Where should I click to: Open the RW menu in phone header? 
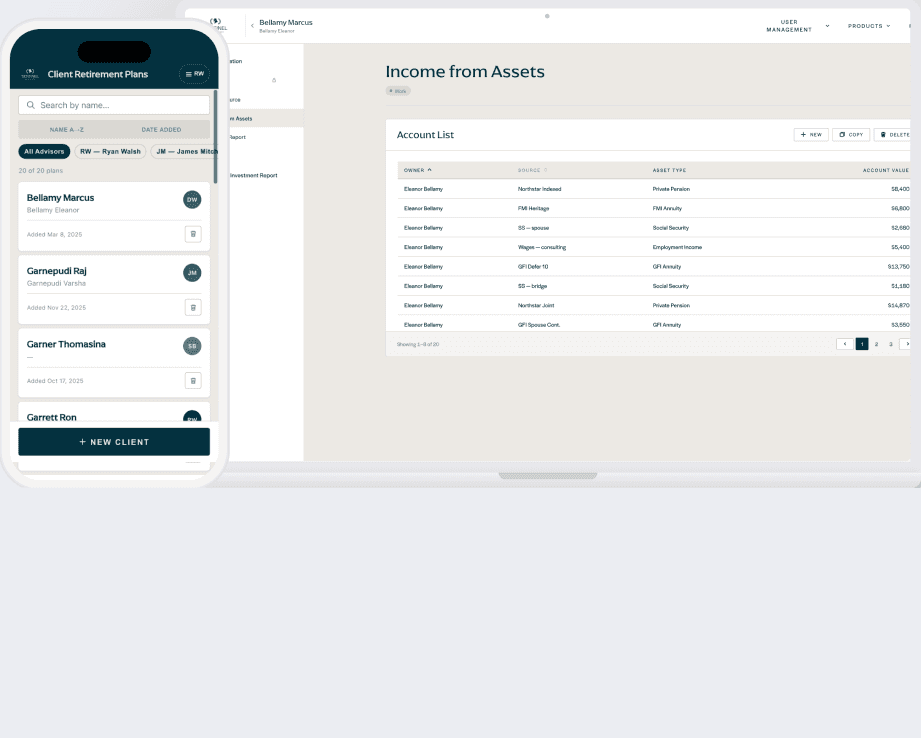[194, 74]
